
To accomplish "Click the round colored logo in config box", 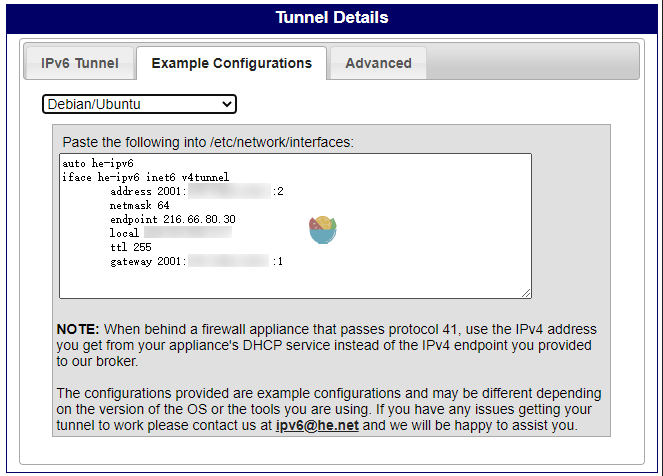I will pyautogui.click(x=322, y=229).
